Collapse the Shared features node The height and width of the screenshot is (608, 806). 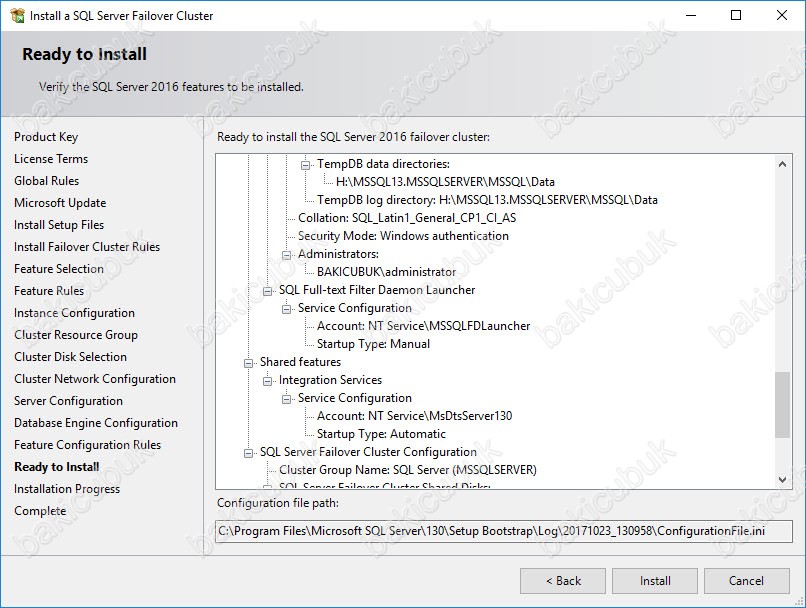(248, 363)
